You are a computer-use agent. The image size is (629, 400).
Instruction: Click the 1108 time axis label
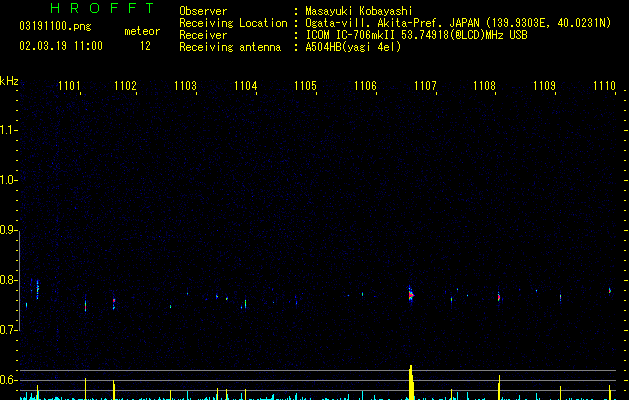pyautogui.click(x=484, y=85)
